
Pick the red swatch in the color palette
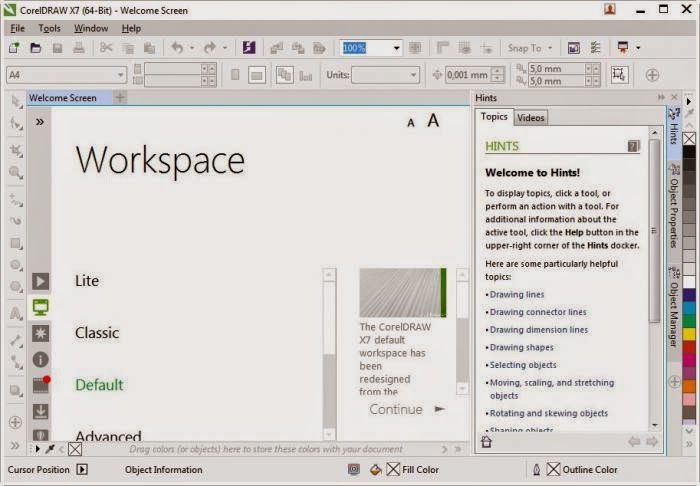point(689,347)
